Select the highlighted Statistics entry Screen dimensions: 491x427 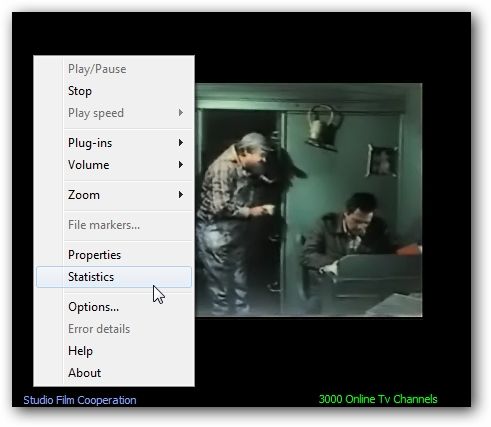click(x=114, y=277)
